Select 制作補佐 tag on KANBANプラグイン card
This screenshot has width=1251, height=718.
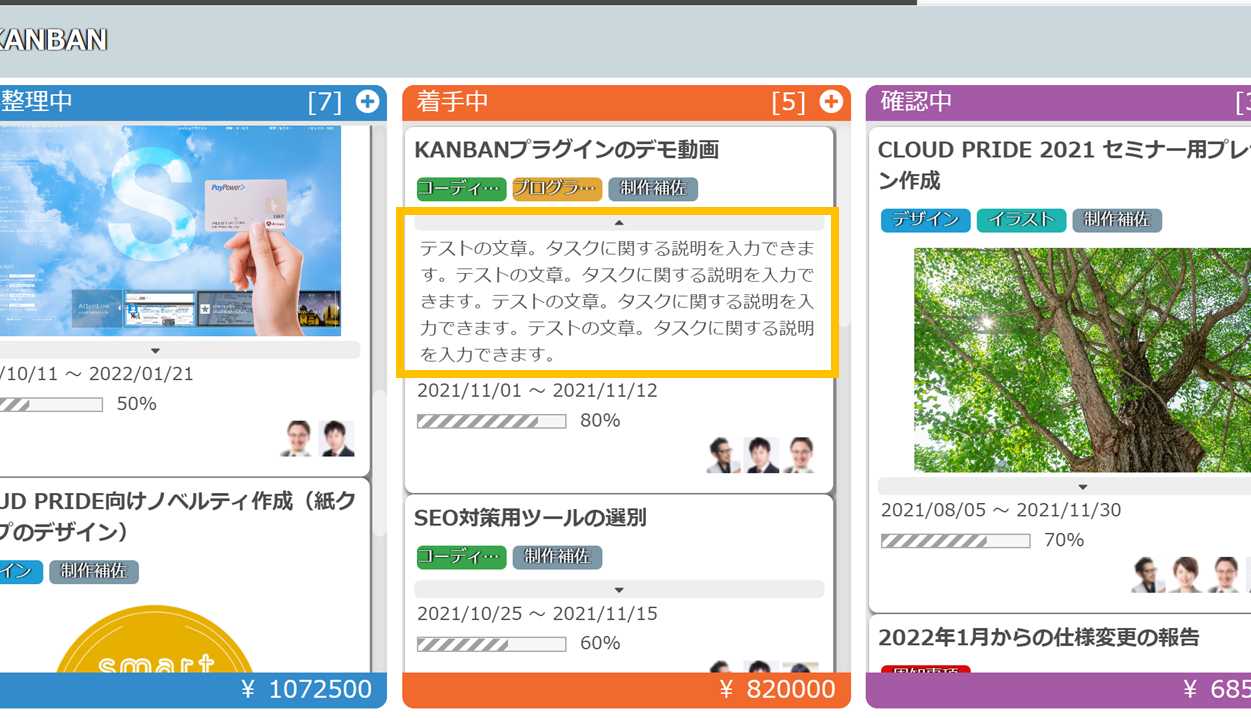pos(653,189)
